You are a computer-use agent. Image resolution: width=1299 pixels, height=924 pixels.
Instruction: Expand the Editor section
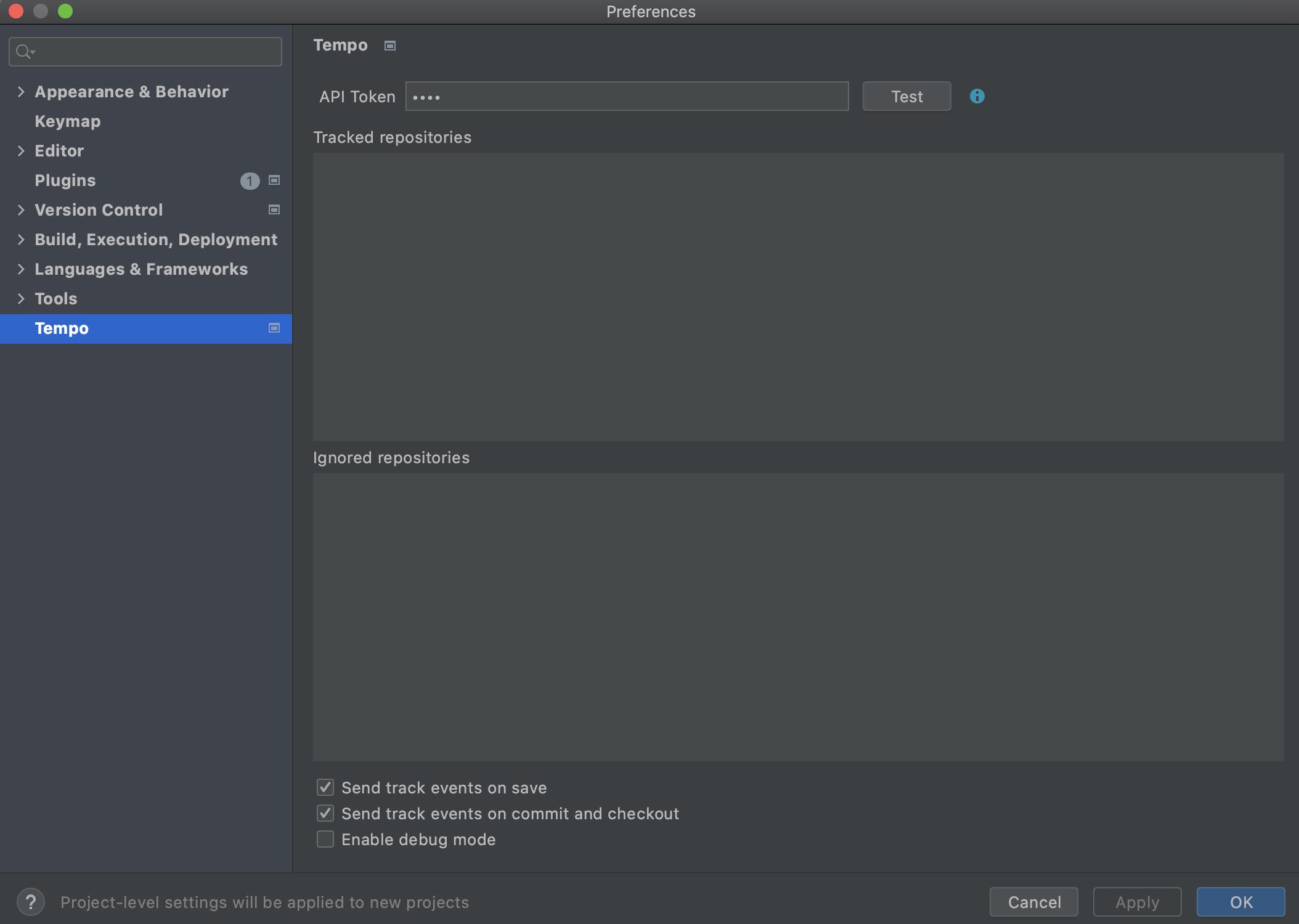[x=21, y=150]
